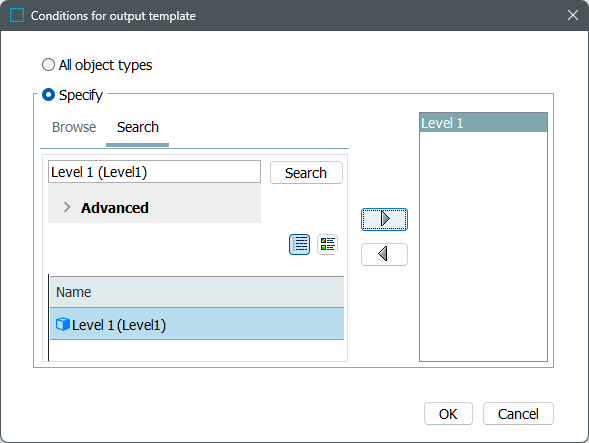Select Level 1 in the right selected list
The width and height of the screenshot is (589, 443).
[x=483, y=123]
